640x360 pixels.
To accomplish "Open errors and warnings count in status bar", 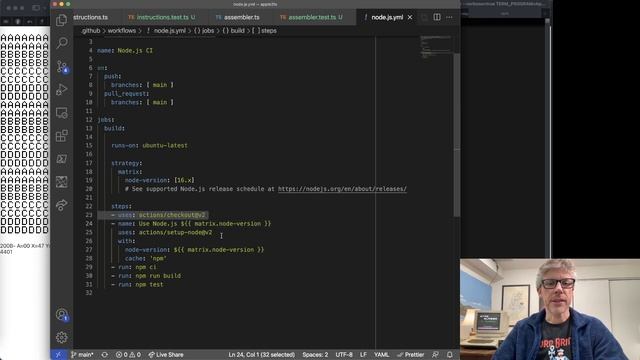I will click(x=128, y=355).
